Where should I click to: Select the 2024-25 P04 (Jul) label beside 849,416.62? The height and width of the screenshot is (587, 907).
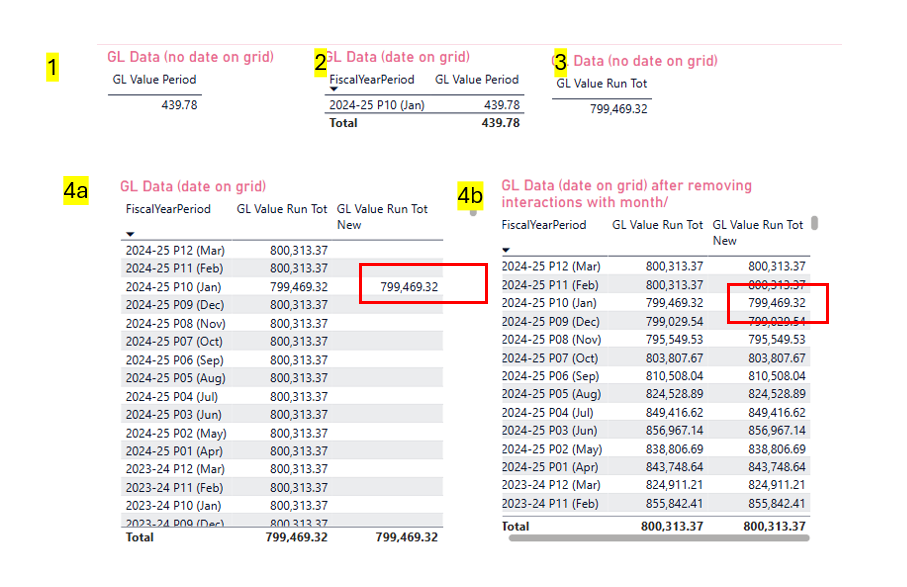pos(547,412)
